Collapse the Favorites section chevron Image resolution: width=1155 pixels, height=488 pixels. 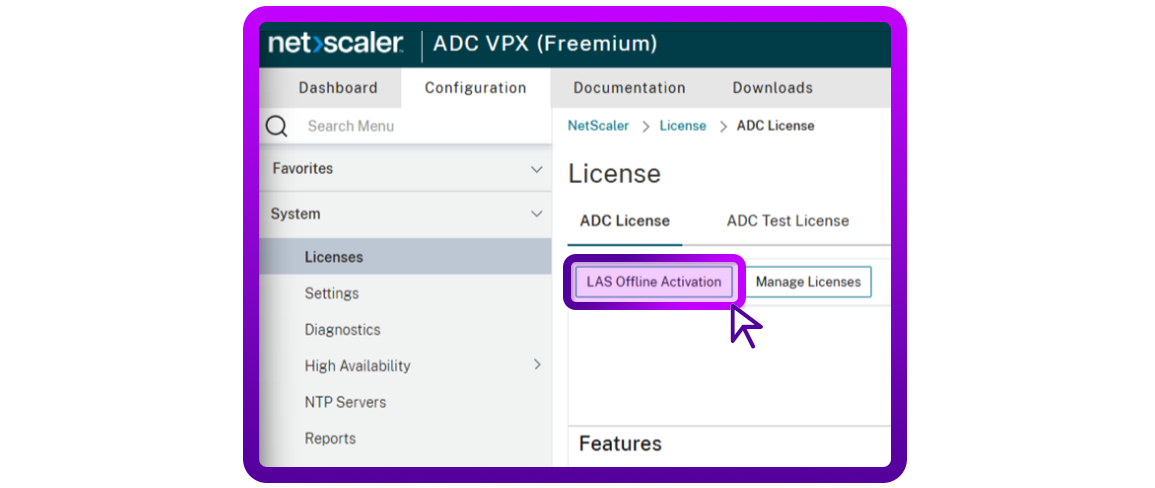click(x=537, y=169)
